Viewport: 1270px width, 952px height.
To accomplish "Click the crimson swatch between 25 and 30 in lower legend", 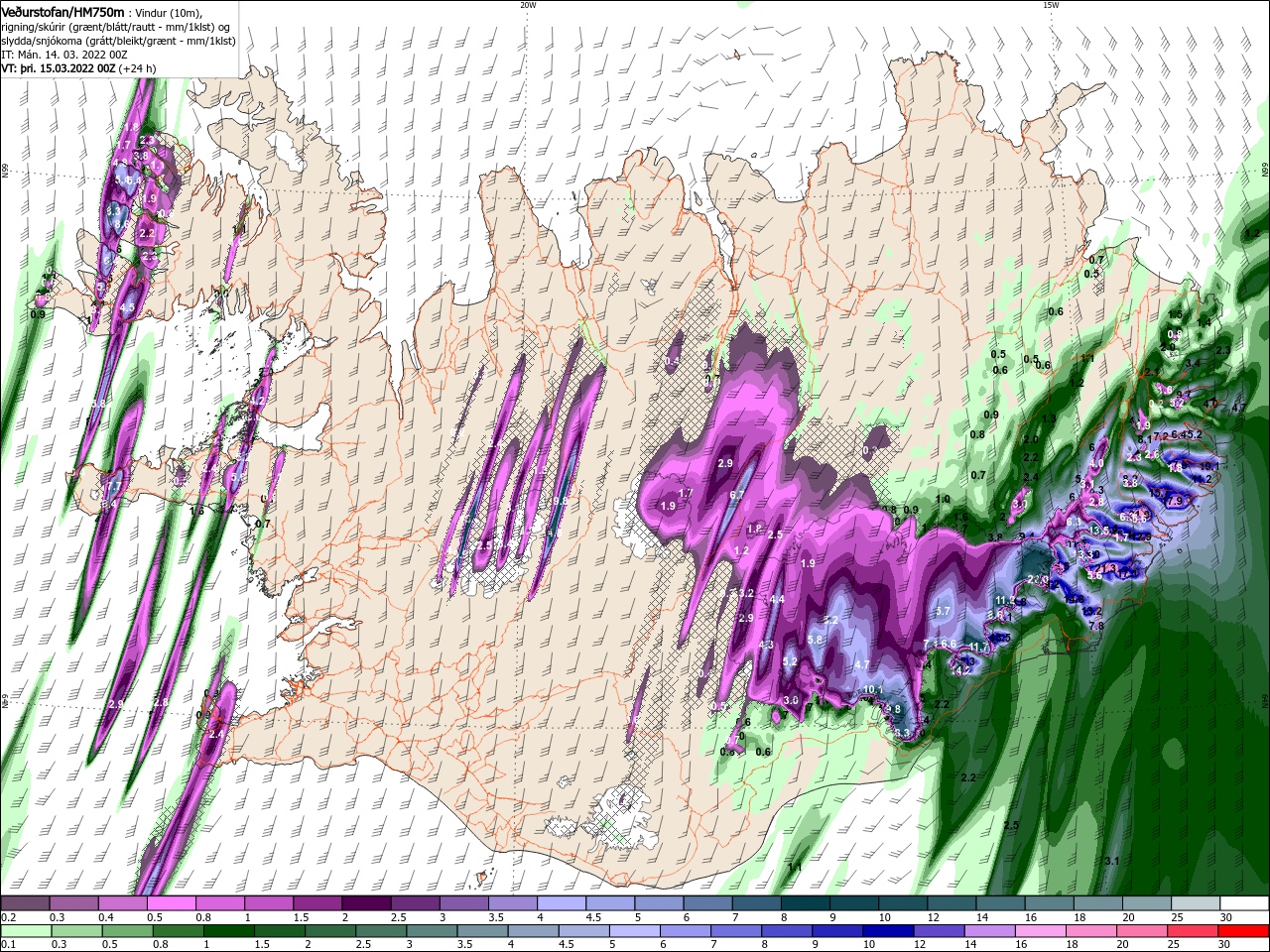I will [1194, 931].
